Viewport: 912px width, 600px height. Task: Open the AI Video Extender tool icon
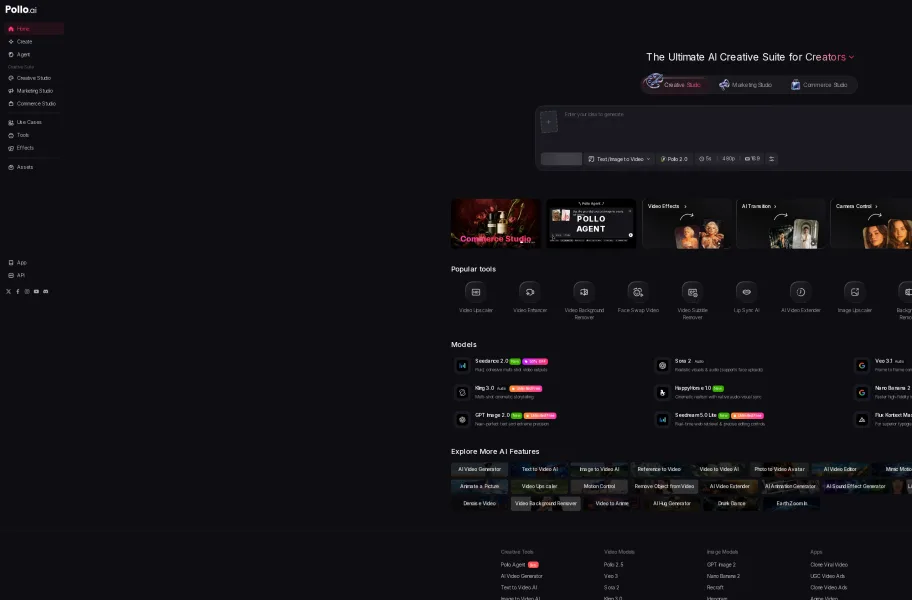tap(800, 292)
